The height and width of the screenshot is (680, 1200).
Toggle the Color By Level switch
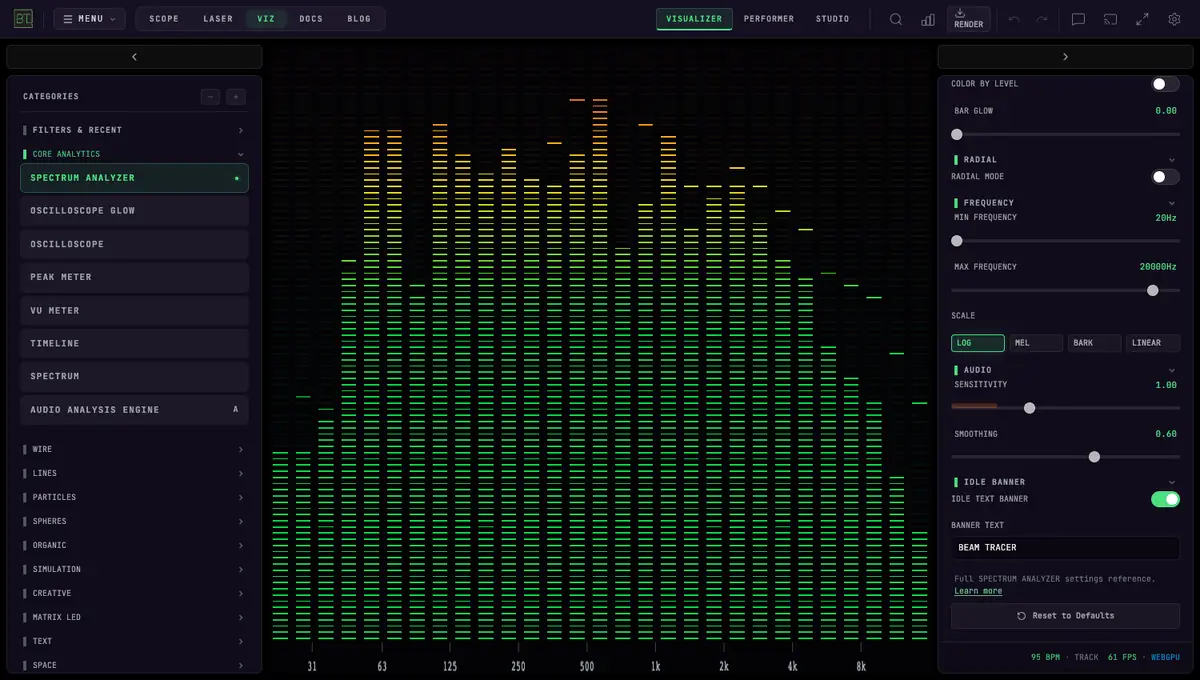point(1165,84)
